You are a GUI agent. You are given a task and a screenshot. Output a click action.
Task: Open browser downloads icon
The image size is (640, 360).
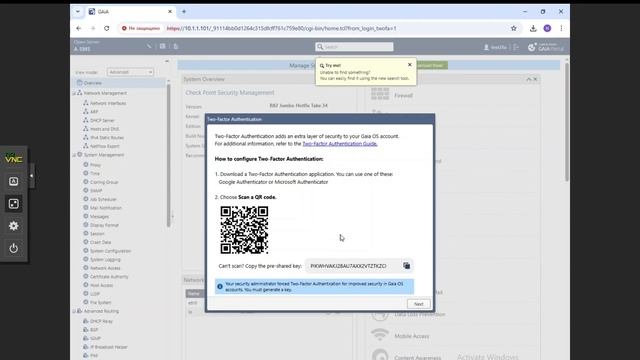click(533, 28)
